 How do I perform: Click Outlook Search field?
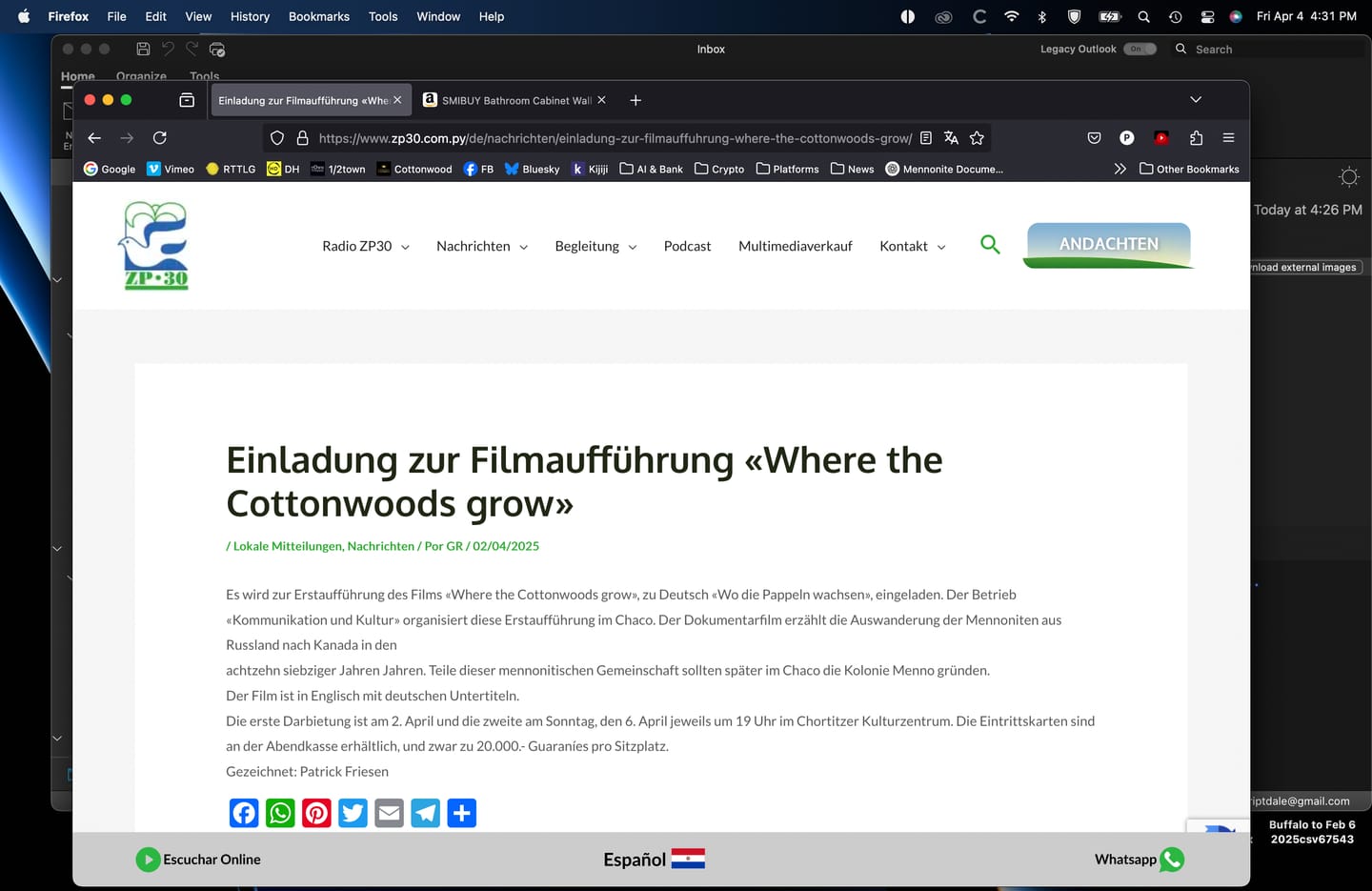1267,49
